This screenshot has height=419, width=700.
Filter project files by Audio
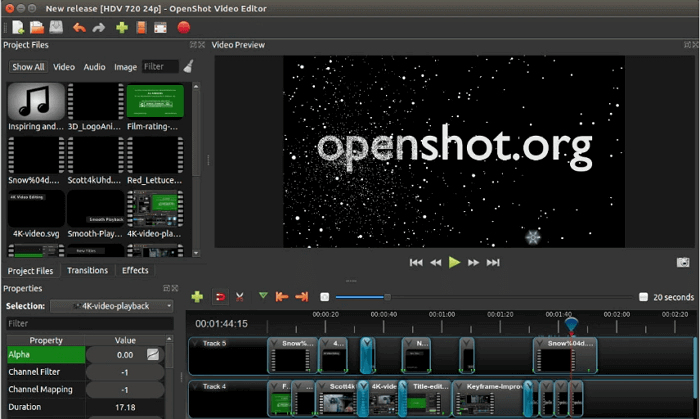(94, 67)
